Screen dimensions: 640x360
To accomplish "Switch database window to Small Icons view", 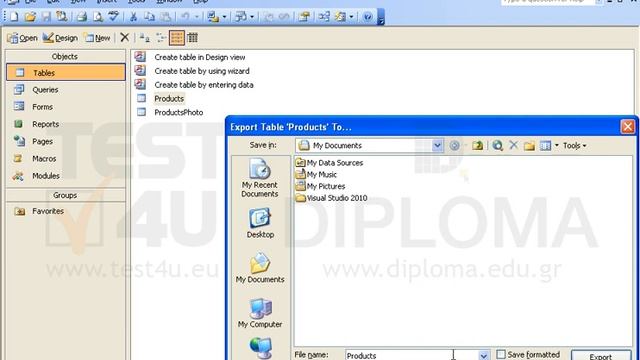I will tap(161, 38).
